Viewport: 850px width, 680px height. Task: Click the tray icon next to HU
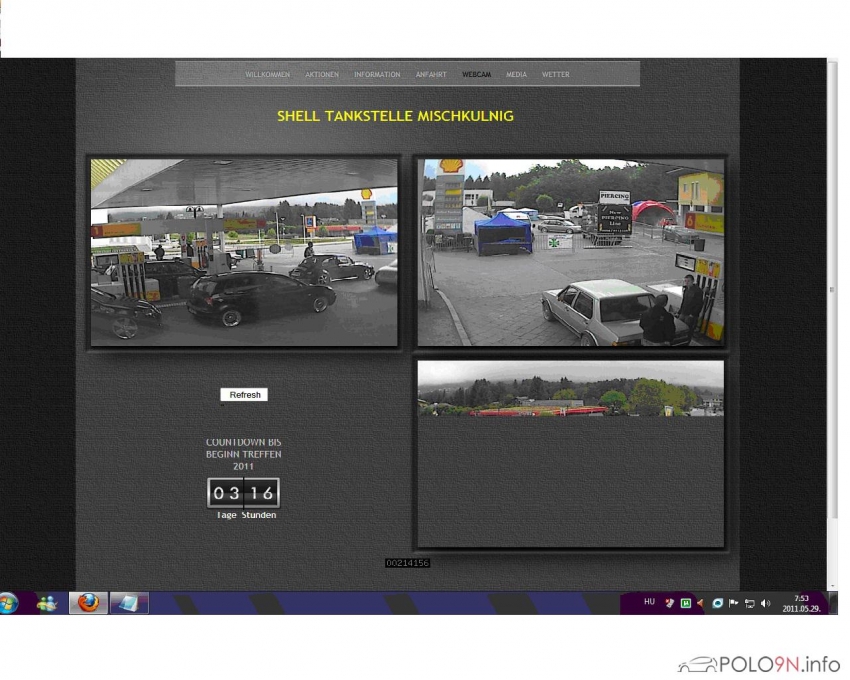669,603
